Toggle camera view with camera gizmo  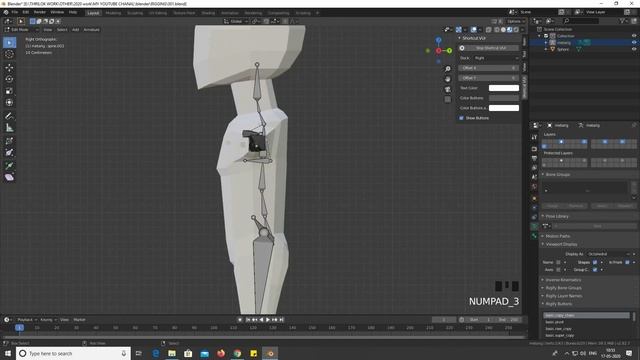(x=448, y=89)
